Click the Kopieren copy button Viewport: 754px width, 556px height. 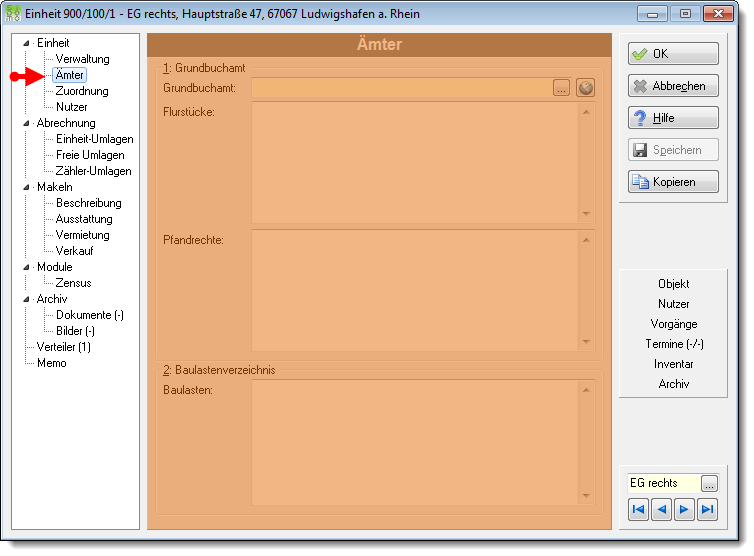pos(673,182)
